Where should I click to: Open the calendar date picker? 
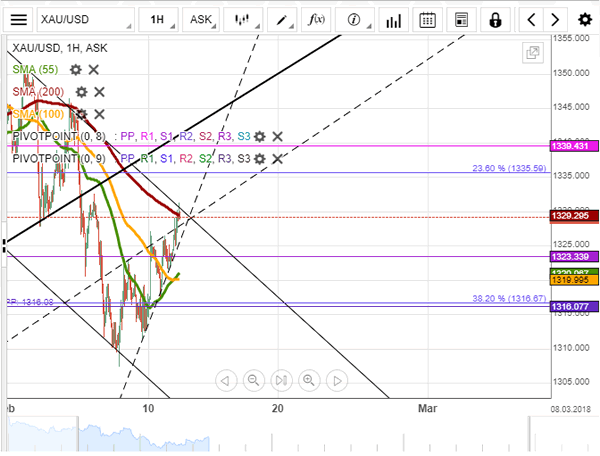[x=427, y=20]
